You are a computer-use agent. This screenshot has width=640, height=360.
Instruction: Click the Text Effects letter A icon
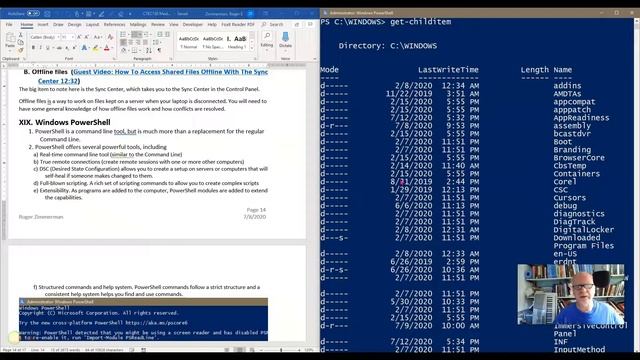point(84,48)
